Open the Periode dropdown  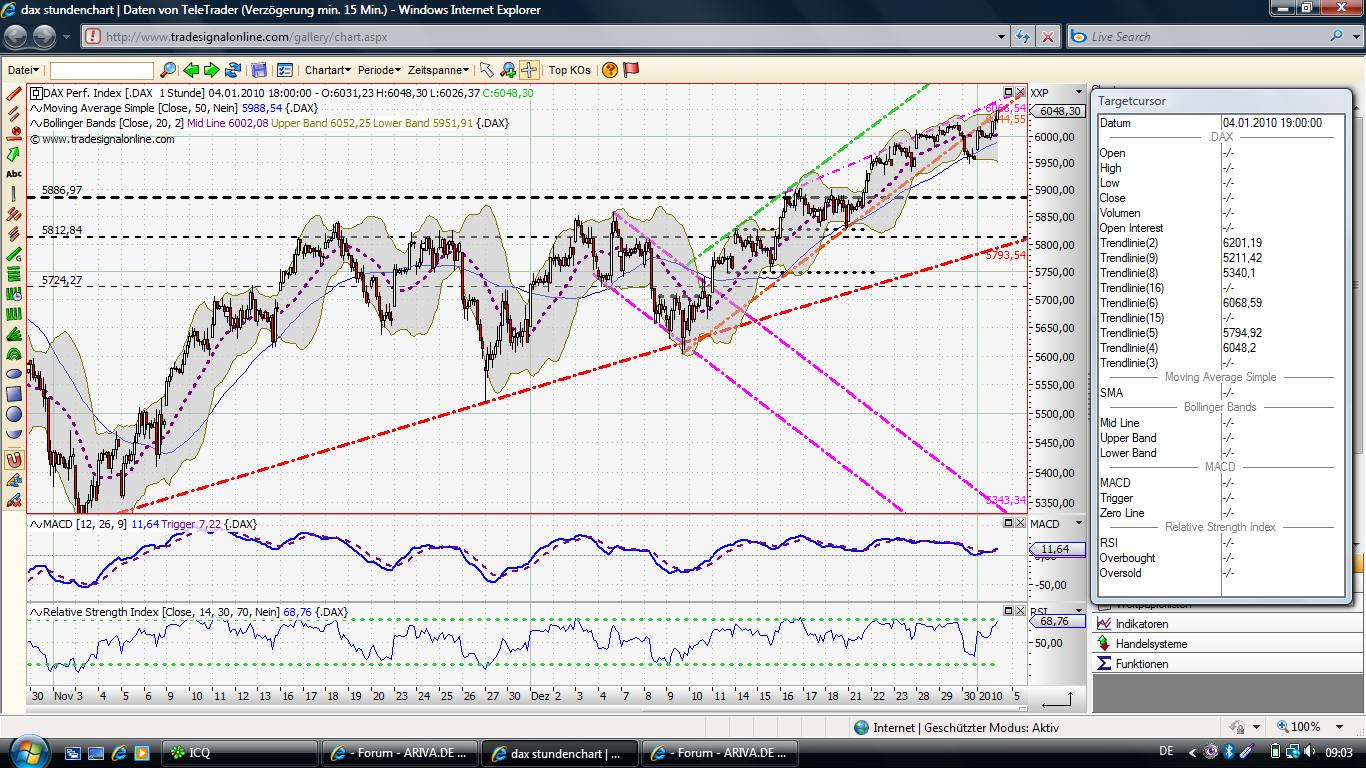[379, 70]
